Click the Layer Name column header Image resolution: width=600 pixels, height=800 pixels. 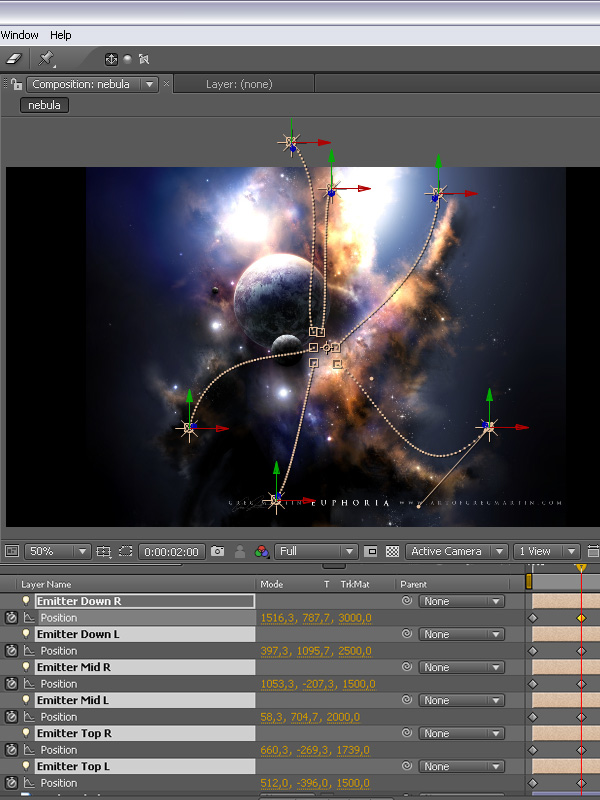(46, 584)
